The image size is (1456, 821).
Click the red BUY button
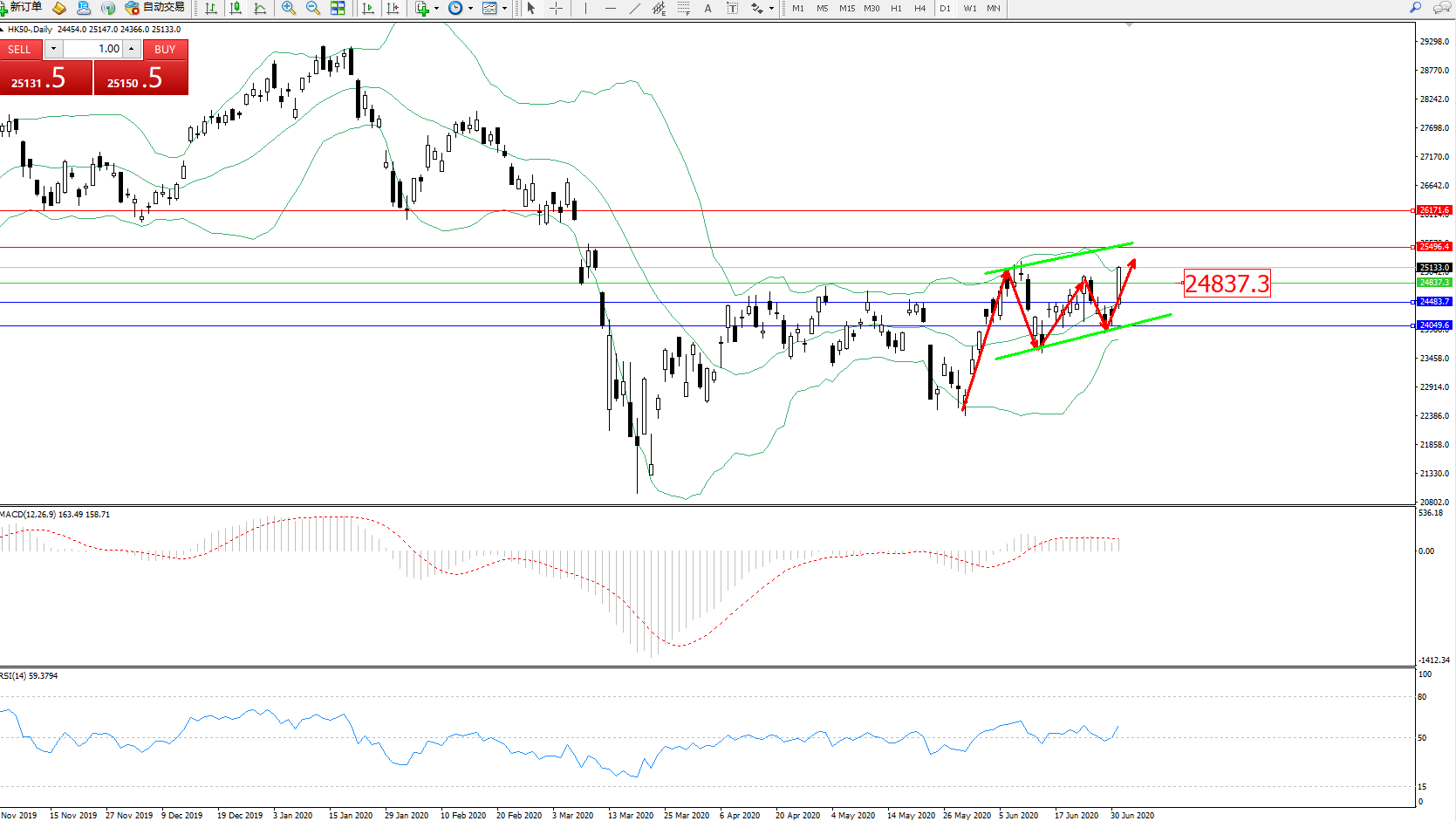coord(165,49)
